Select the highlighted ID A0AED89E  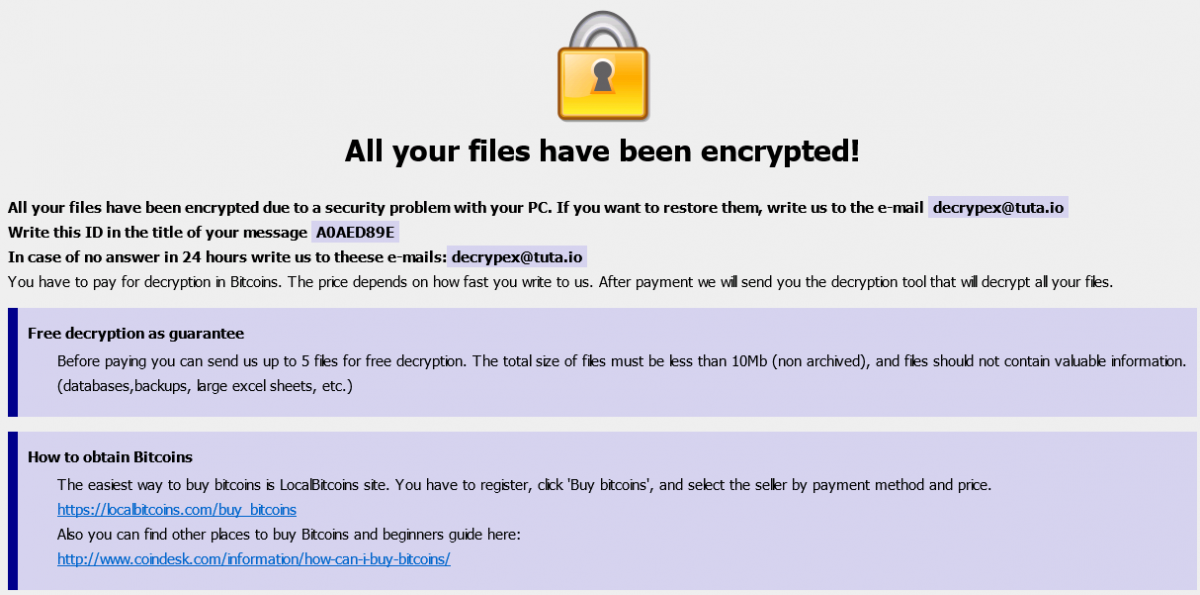[356, 232]
